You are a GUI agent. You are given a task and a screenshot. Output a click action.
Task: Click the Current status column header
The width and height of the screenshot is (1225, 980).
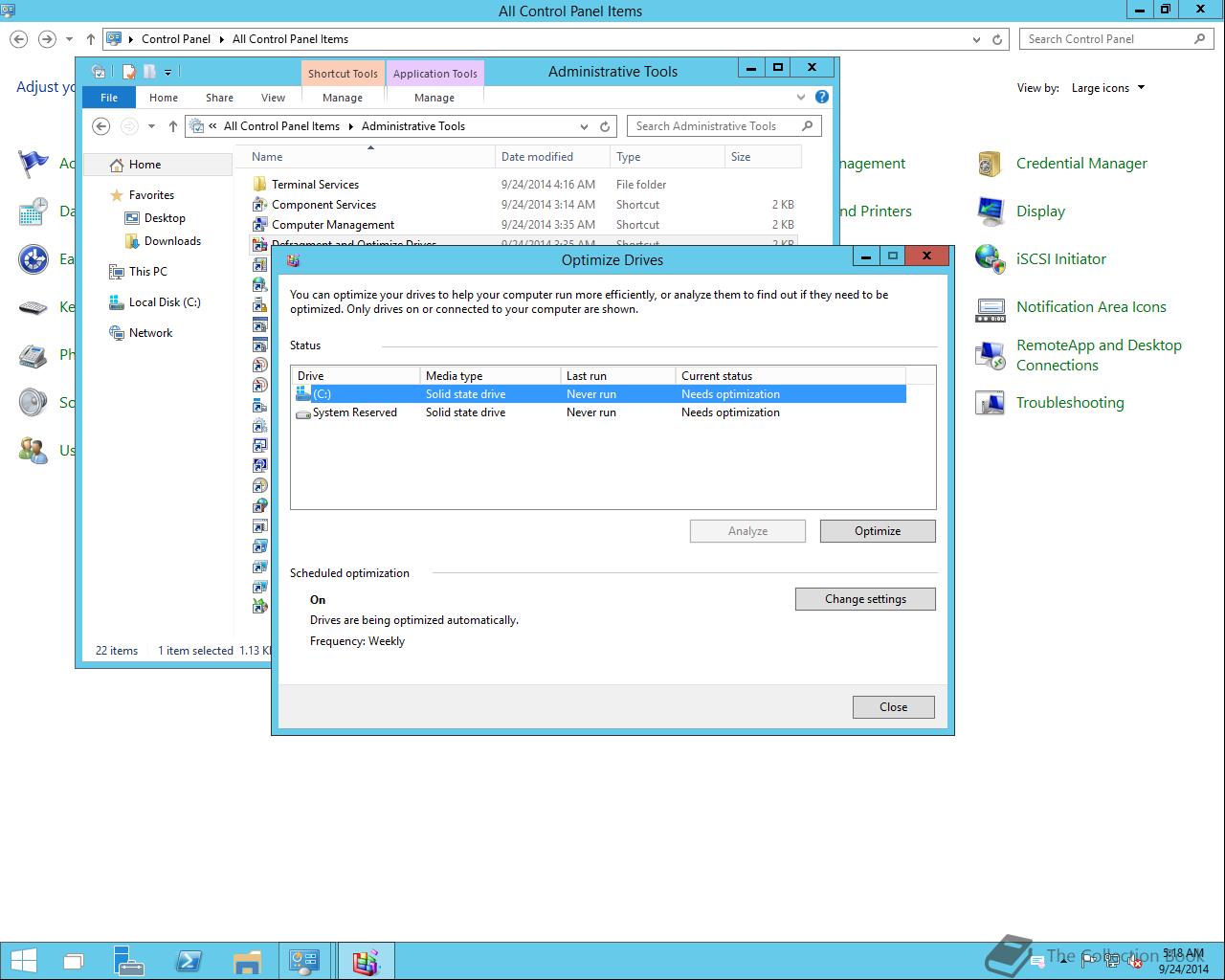[x=791, y=376]
